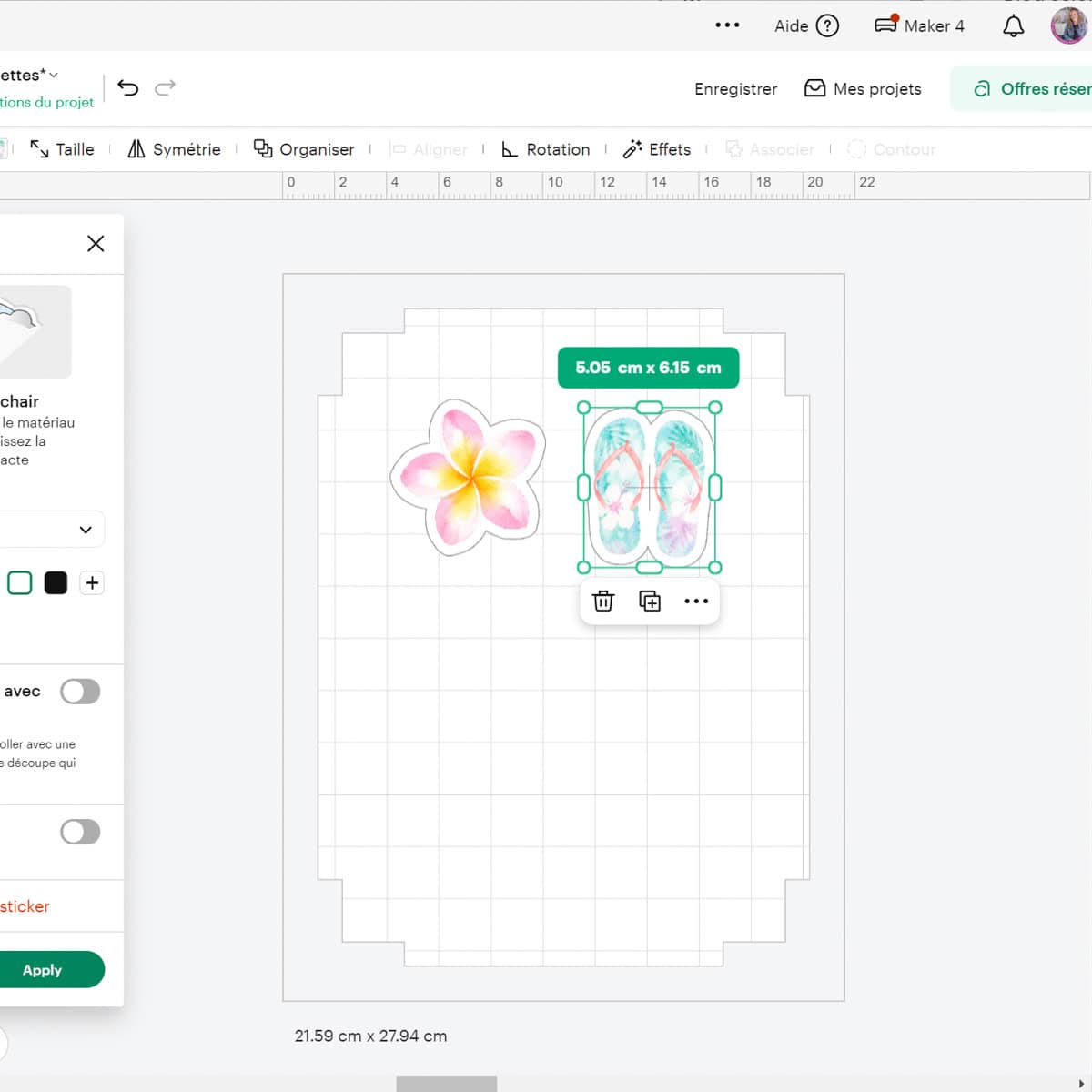Open the Aide help menu
Image resolution: width=1092 pixels, height=1092 pixels.
pyautogui.click(x=804, y=25)
